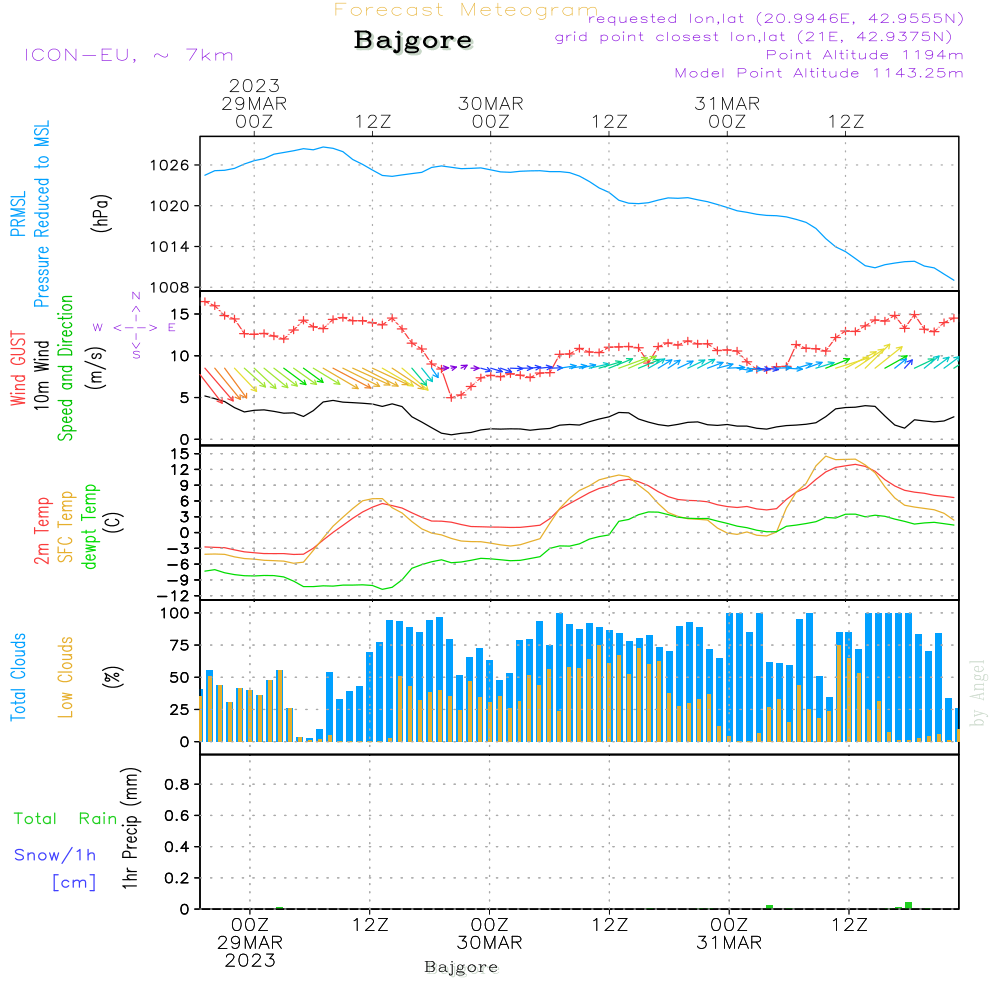The image size is (1000, 1000).
Task: Click the '(hPa)' unit label
Action: coord(101,213)
